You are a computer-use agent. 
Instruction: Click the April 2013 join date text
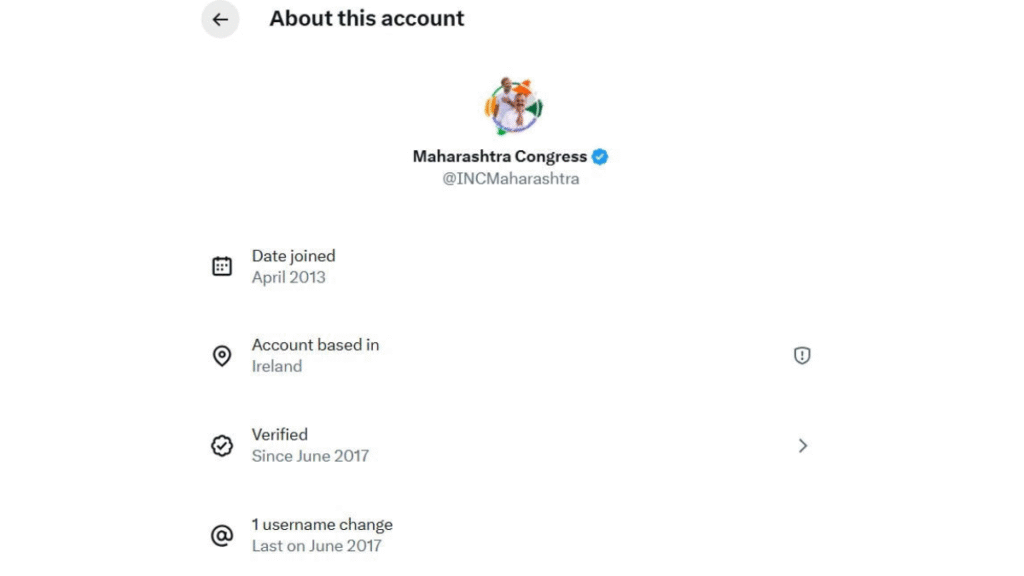(x=287, y=277)
